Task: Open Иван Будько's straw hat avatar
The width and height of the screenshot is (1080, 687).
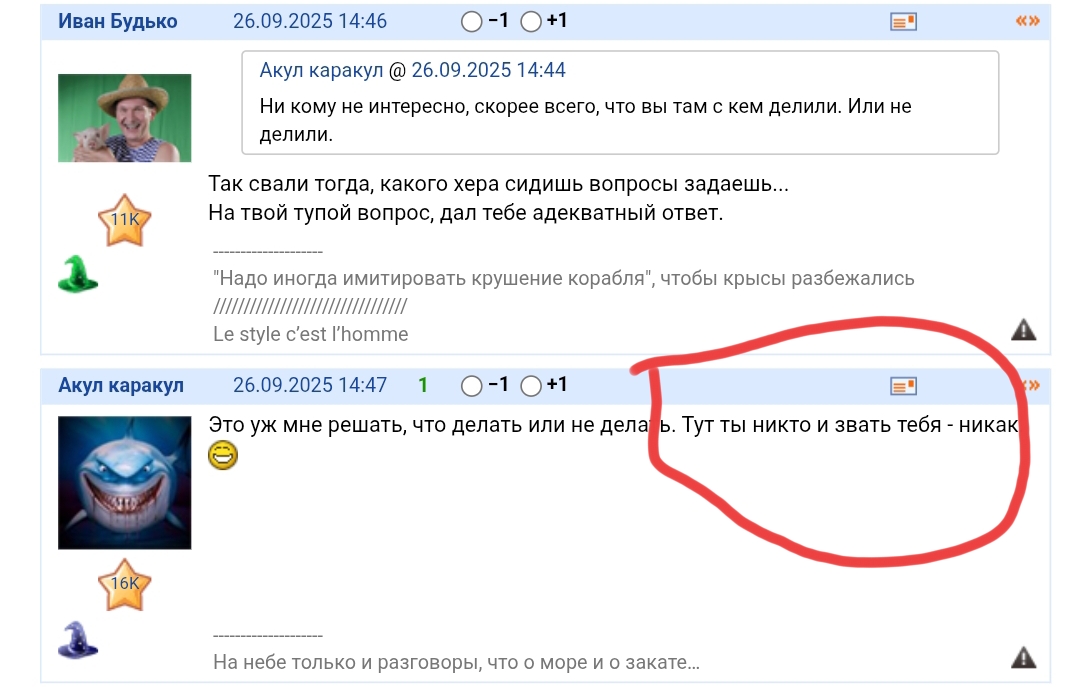Action: pos(125,118)
